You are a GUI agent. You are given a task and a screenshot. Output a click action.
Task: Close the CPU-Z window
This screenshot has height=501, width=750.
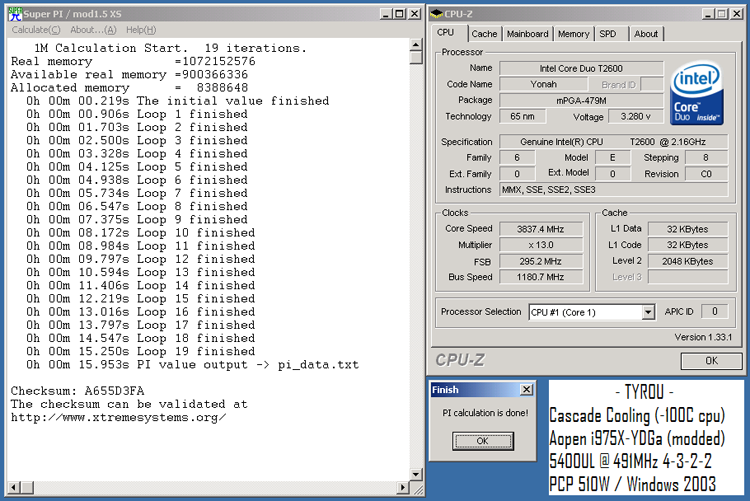point(737,14)
